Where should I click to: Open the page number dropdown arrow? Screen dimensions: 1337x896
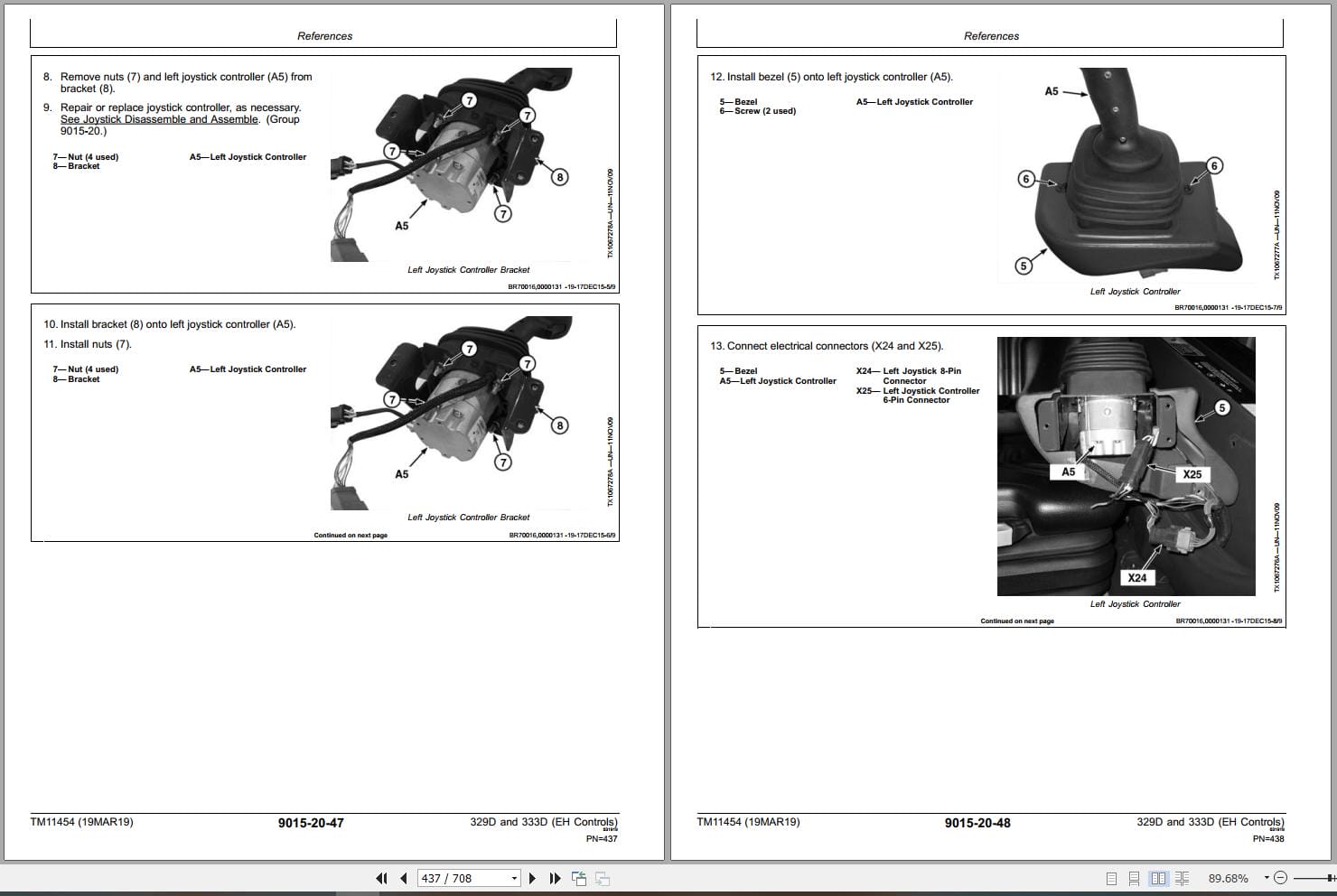point(514,878)
